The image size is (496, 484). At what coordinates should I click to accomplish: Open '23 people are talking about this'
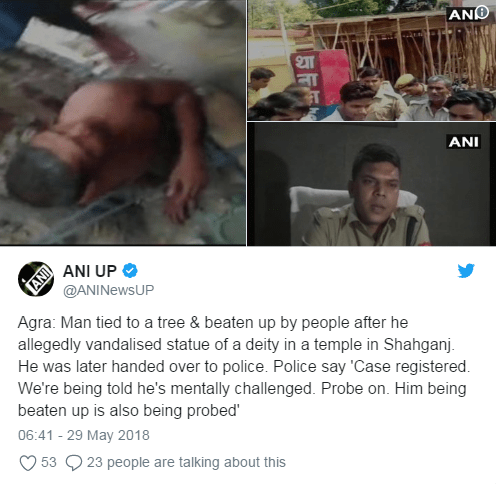186,462
